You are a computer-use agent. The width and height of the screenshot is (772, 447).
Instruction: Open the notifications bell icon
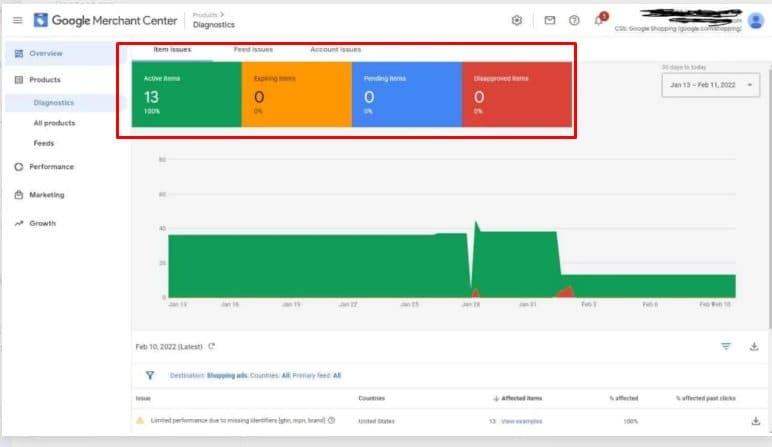point(599,20)
